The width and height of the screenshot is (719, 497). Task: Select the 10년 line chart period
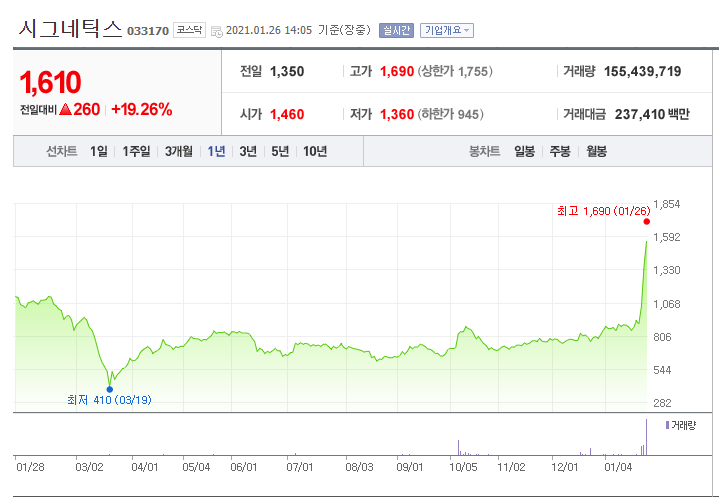[x=315, y=151]
